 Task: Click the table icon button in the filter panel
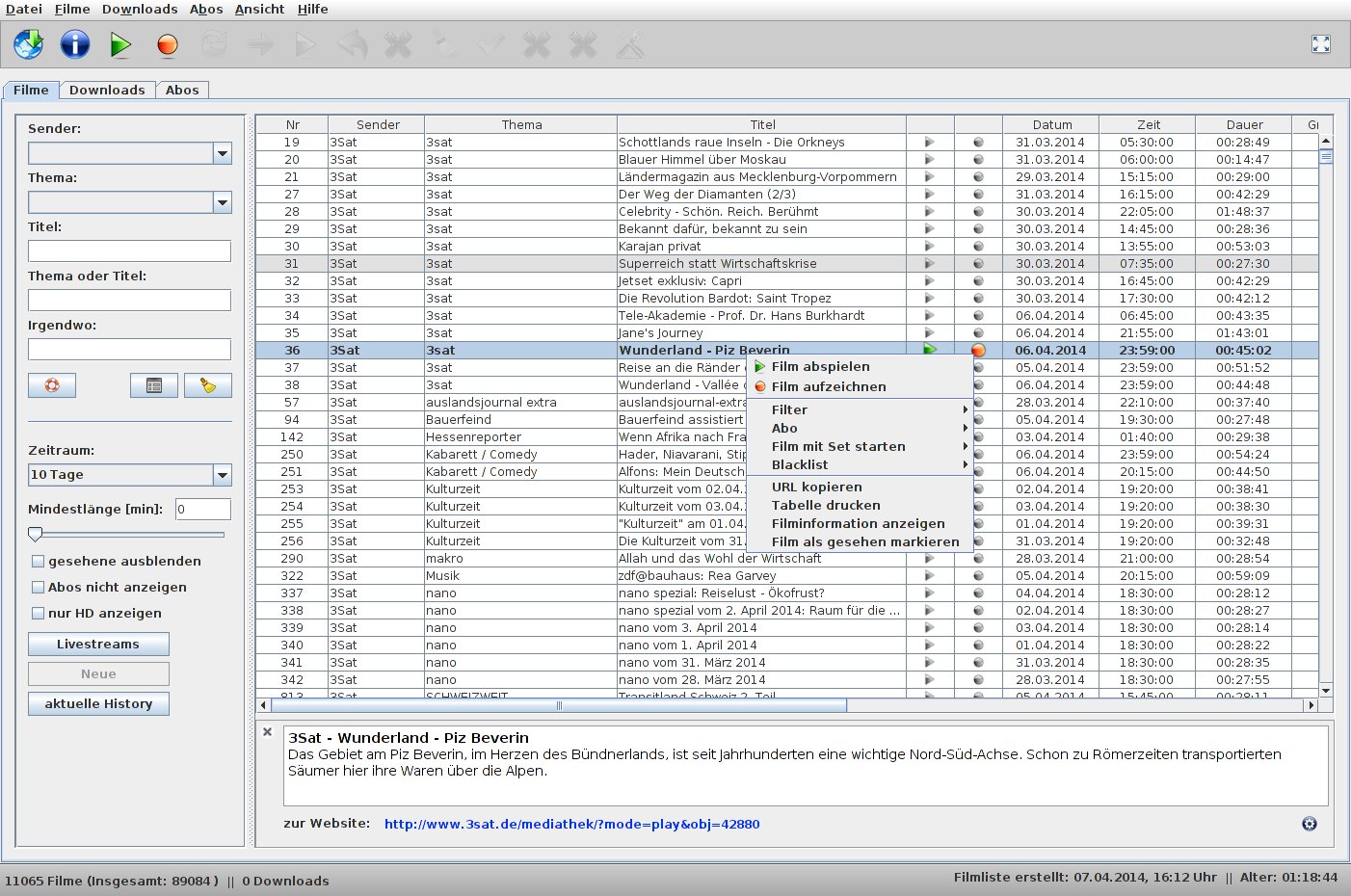pyautogui.click(x=153, y=385)
